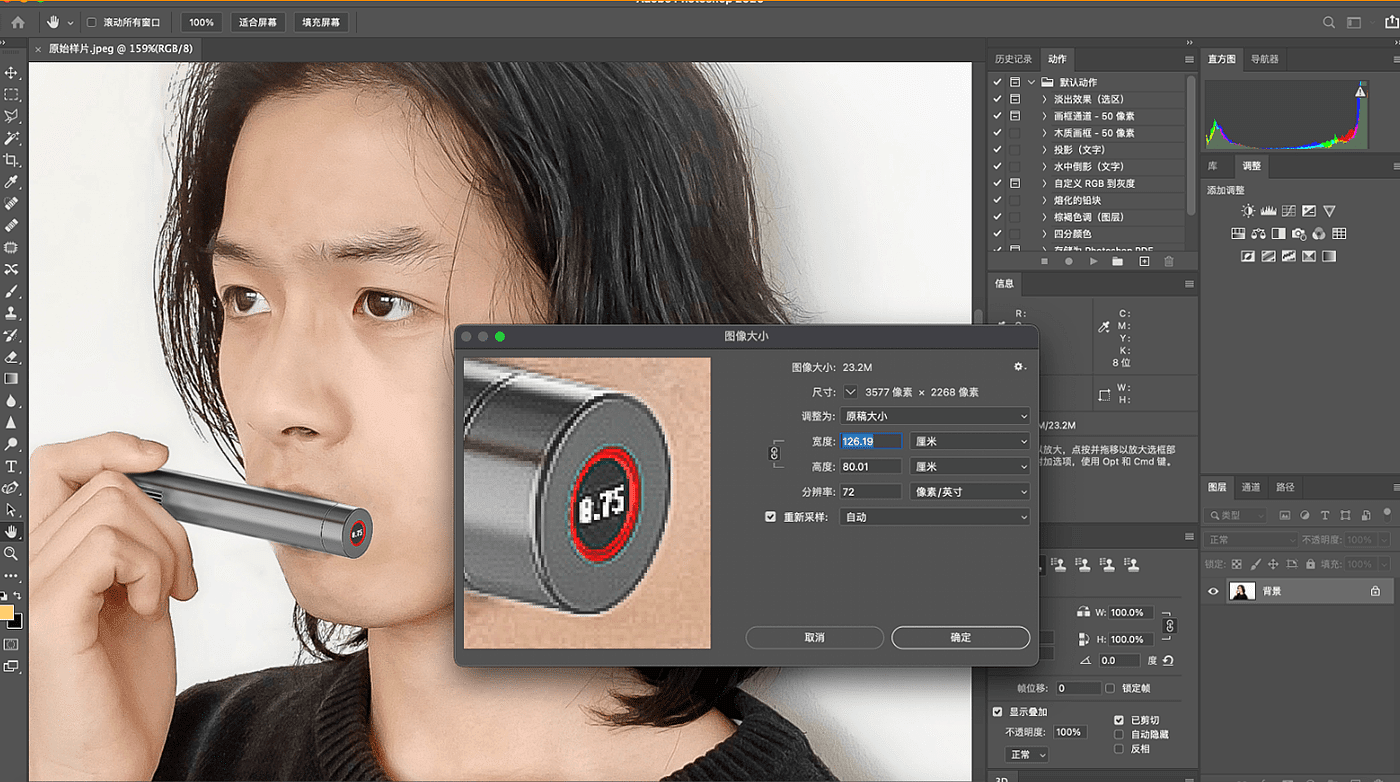
Task: Click the foreground color swatch
Action: (x=7, y=612)
